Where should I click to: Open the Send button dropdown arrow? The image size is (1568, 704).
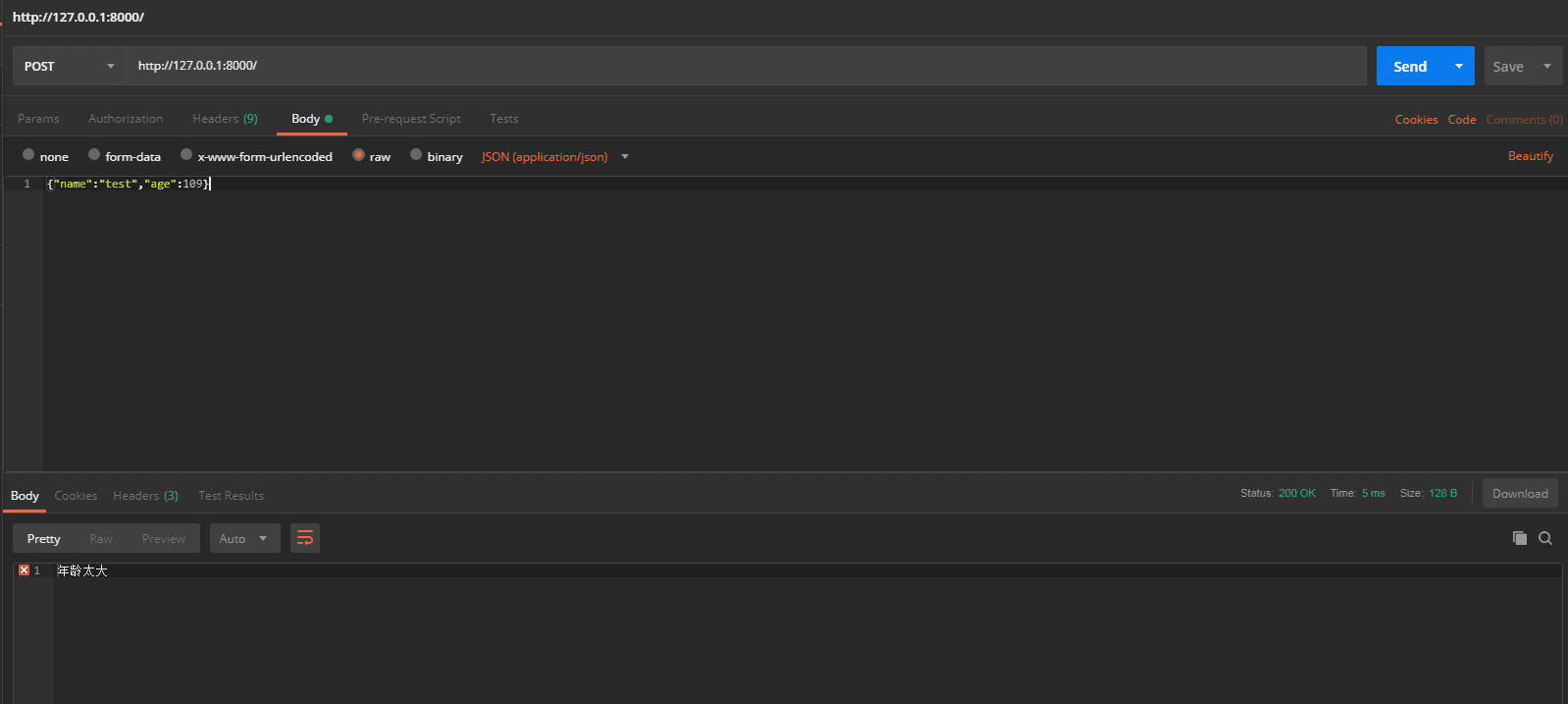(1459, 66)
